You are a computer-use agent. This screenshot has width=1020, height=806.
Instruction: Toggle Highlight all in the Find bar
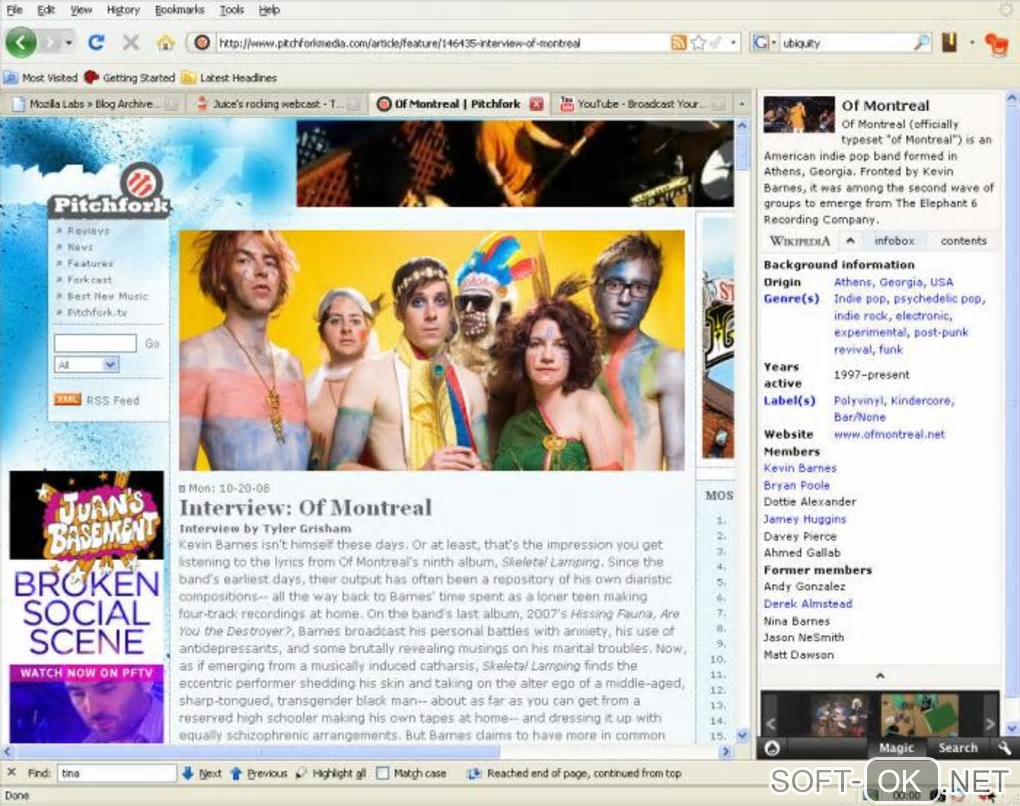[330, 773]
